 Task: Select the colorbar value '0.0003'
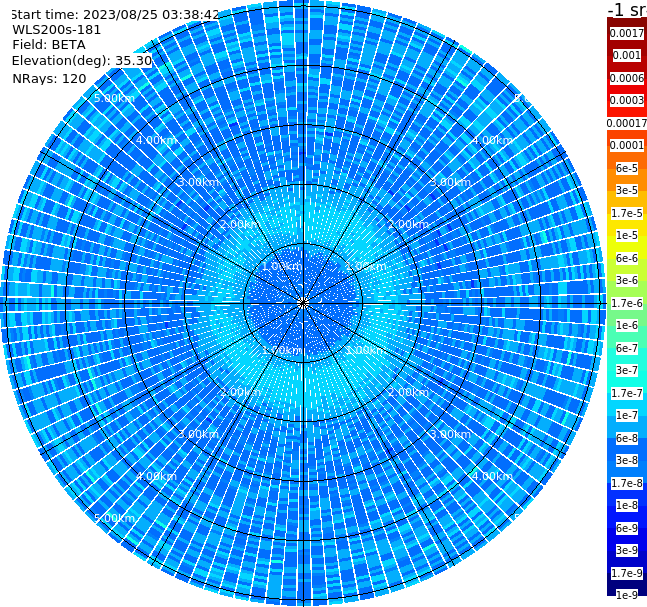point(627,100)
